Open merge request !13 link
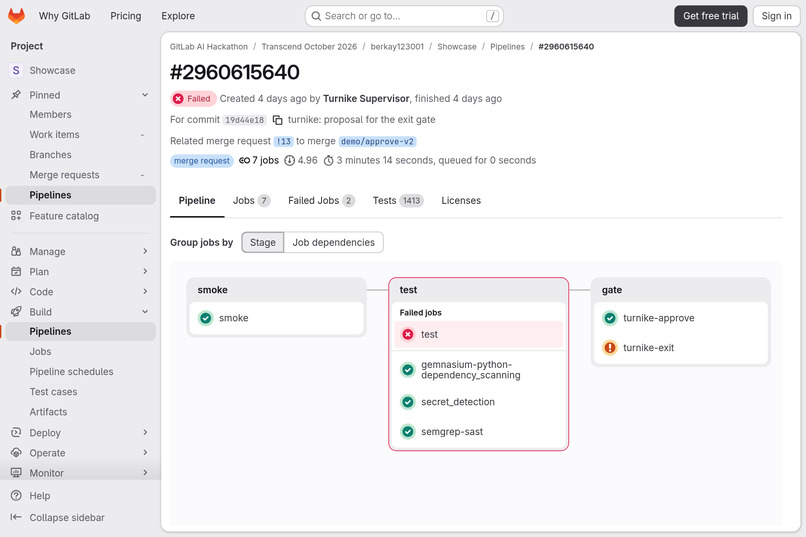Viewport: 806px width, 537px height. tap(283, 141)
